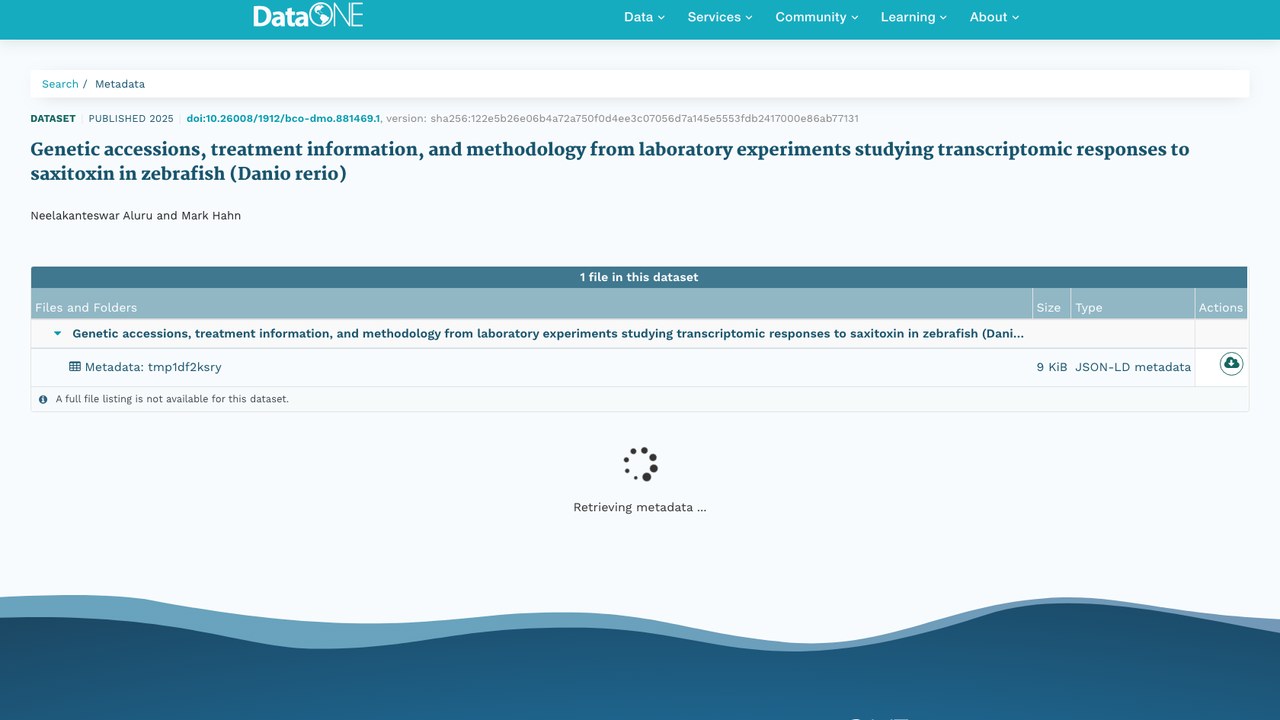Collapse the dataset folder using triangle arrow
Viewport: 1280px width, 720px height.
click(x=58, y=333)
